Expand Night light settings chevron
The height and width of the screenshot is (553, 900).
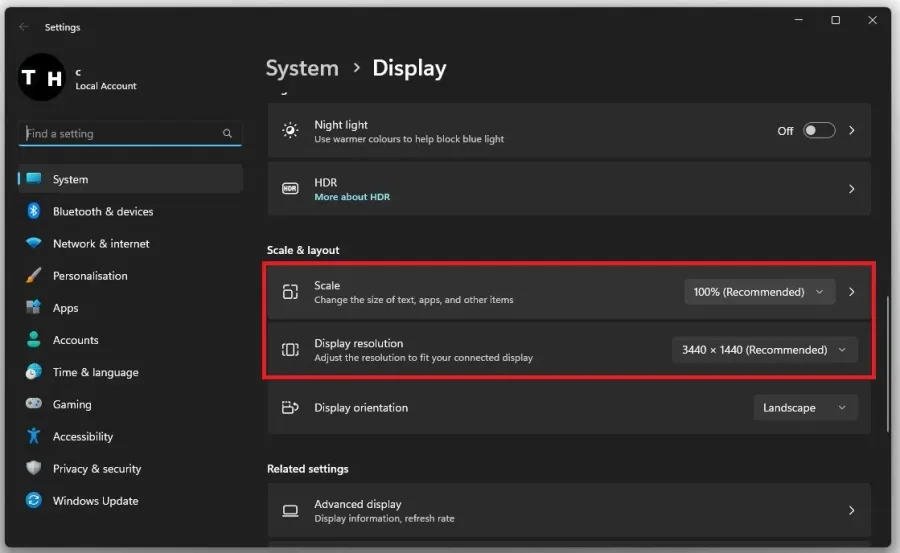click(x=852, y=130)
